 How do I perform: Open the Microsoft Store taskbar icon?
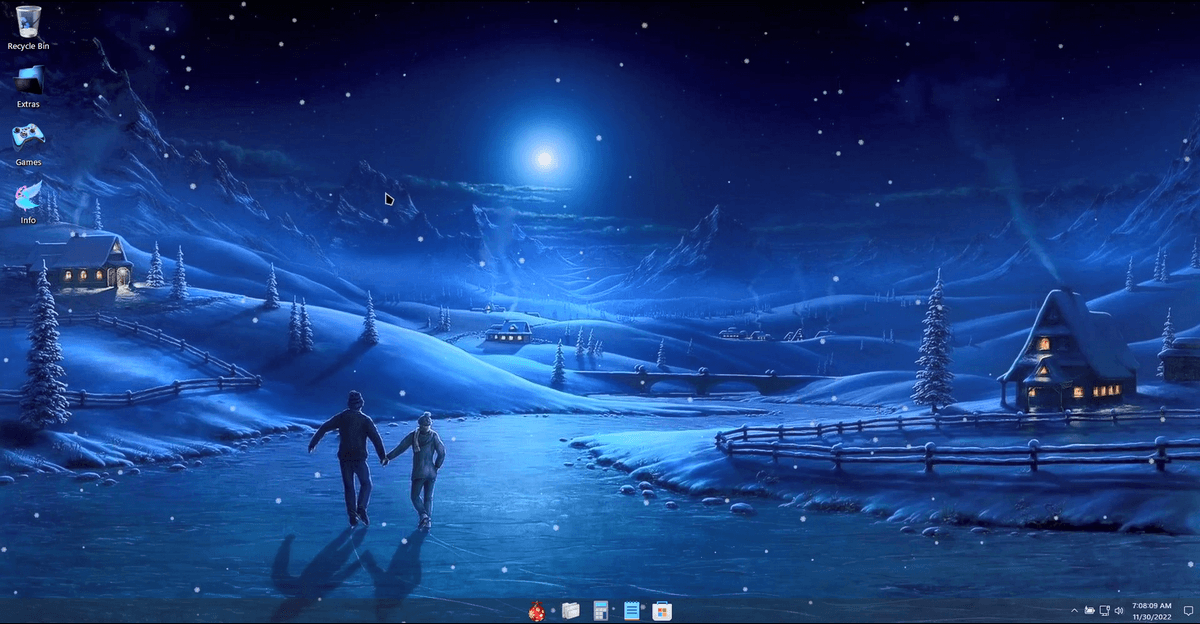click(x=661, y=609)
